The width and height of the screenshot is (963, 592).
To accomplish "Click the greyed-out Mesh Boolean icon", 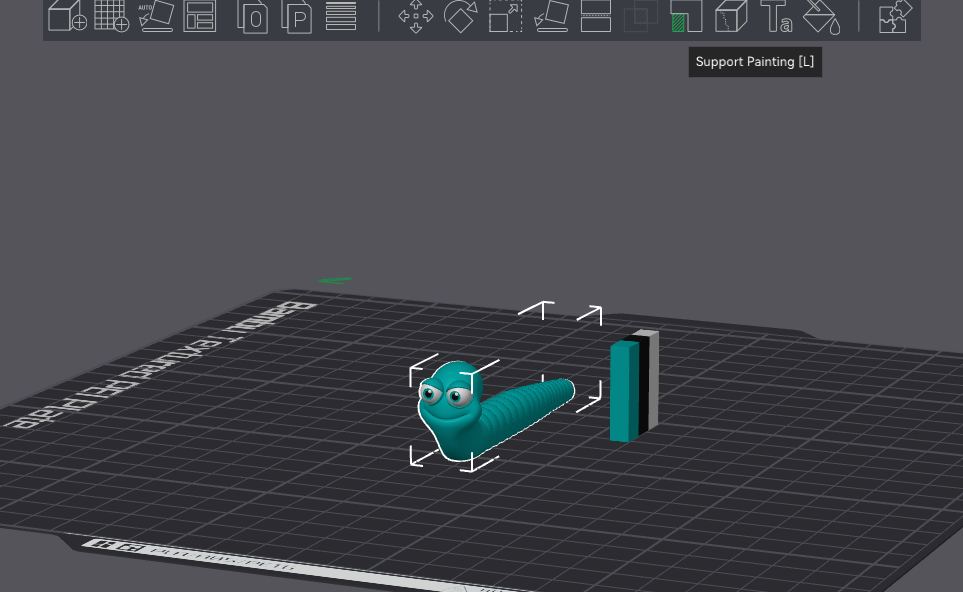I will coord(641,16).
